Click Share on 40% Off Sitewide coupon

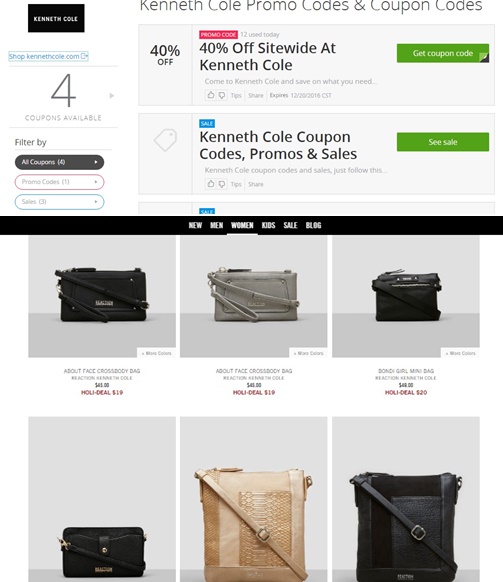(x=256, y=95)
